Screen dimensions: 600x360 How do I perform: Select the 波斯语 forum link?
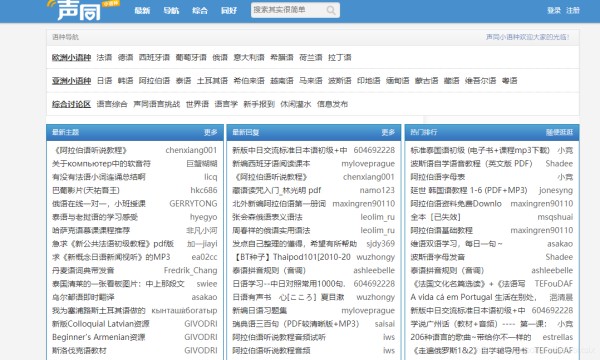(340, 81)
